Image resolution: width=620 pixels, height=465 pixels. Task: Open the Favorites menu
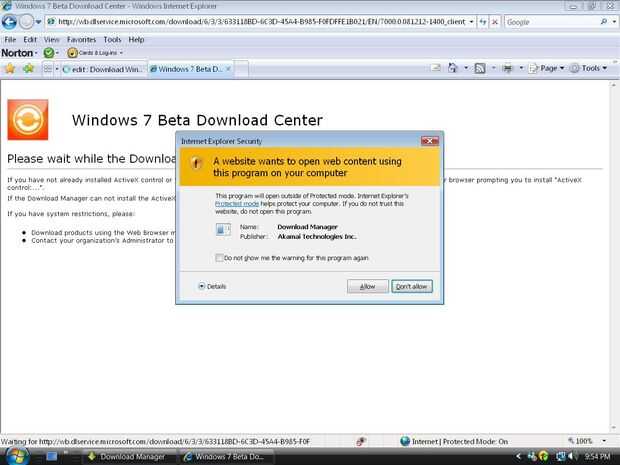point(81,40)
